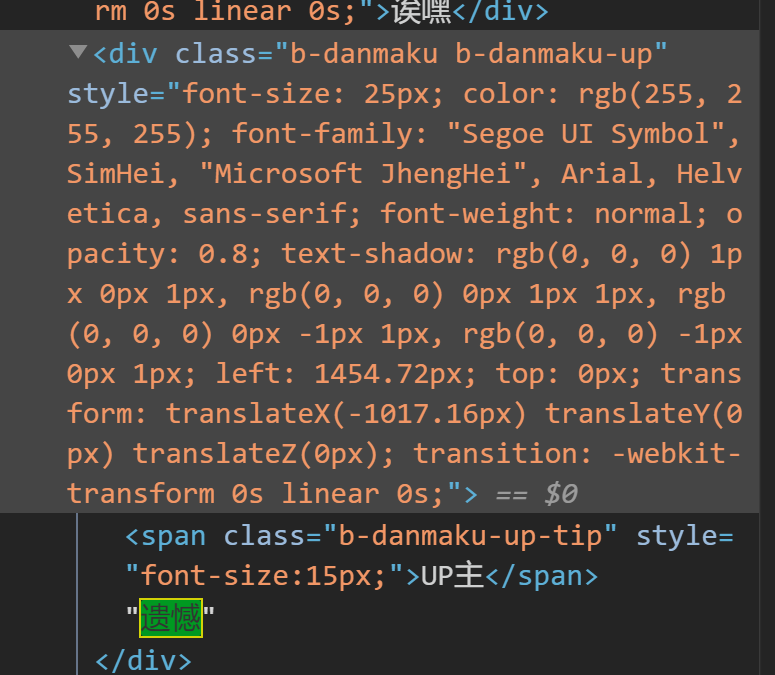Collapse the b-danmaku-up div node
Screen dimensions: 775x675
pyautogui.click(x=78, y=51)
